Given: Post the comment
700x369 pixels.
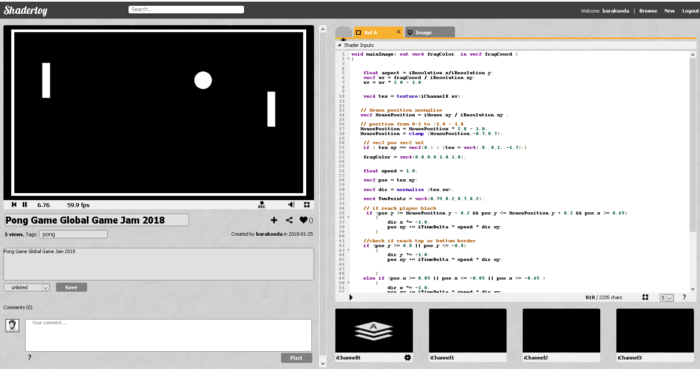Looking at the screenshot, I should point(296,358).
